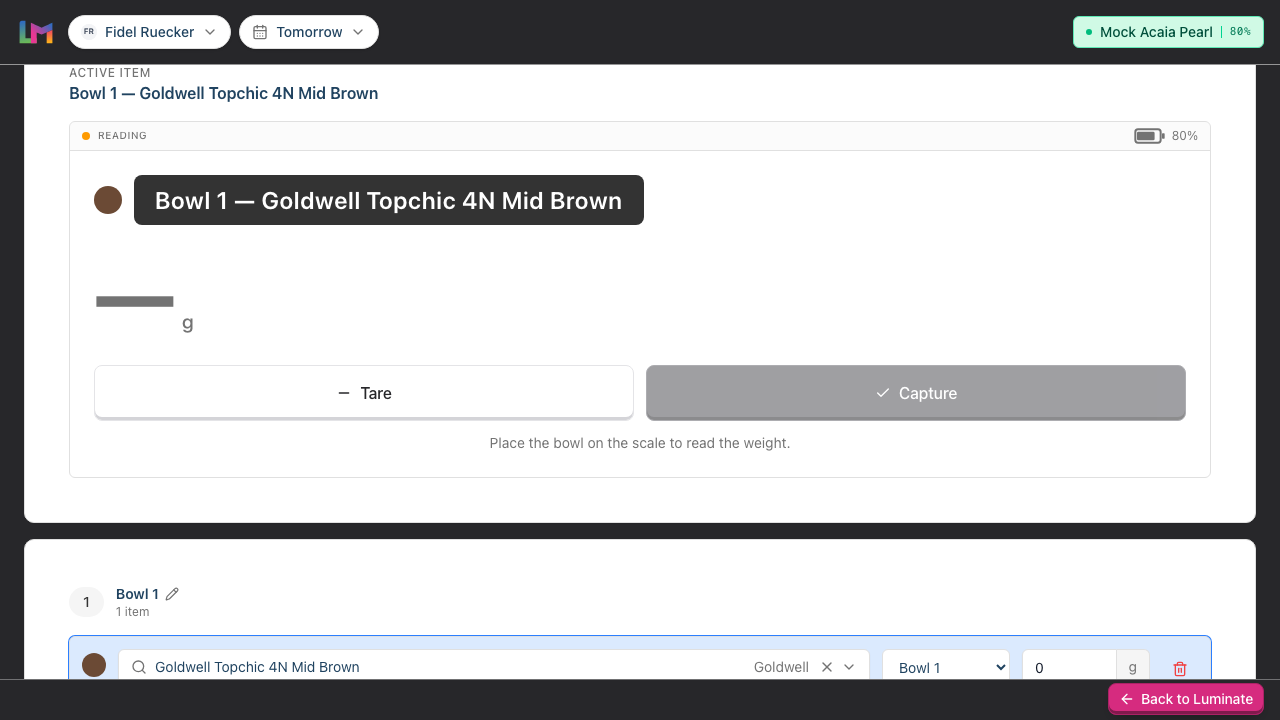Screen dimensions: 1280x720
Task: Clear the selected Goldwell product
Action: pyautogui.click(x=827, y=667)
